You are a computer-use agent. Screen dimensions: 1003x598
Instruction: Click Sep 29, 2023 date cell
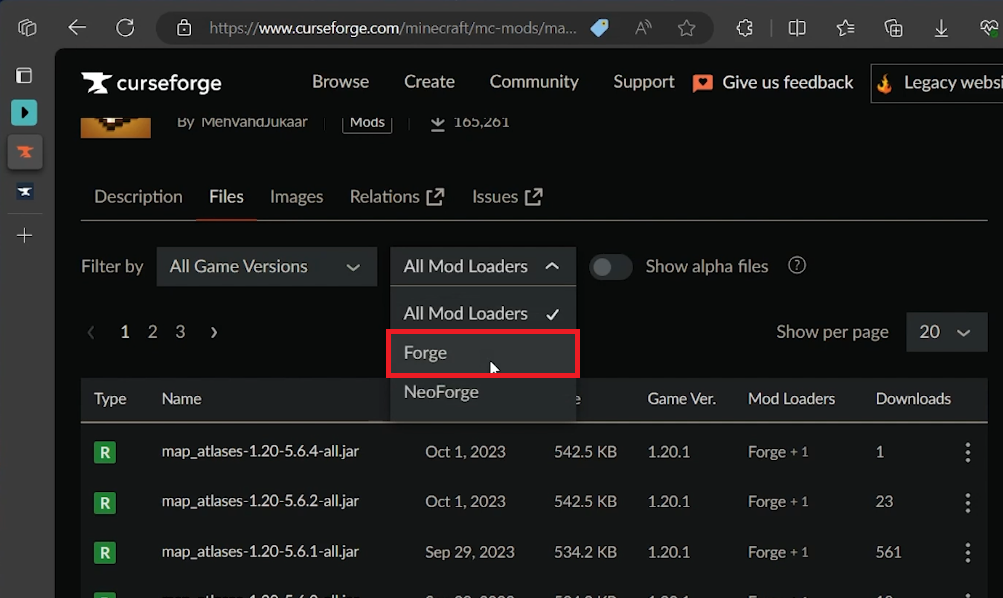point(470,552)
